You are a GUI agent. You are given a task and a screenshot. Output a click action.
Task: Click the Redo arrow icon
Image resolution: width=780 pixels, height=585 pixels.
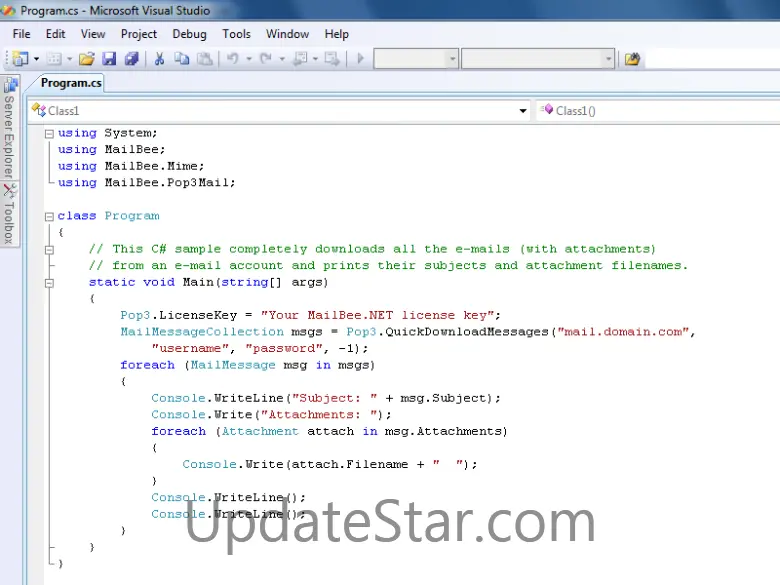tap(266, 59)
